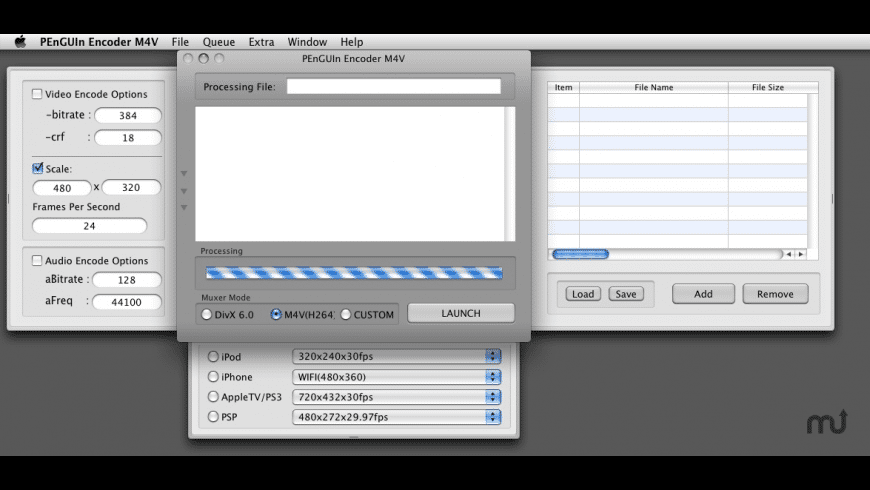
Task: Click the encoder window close button
Action: [x=188, y=58]
